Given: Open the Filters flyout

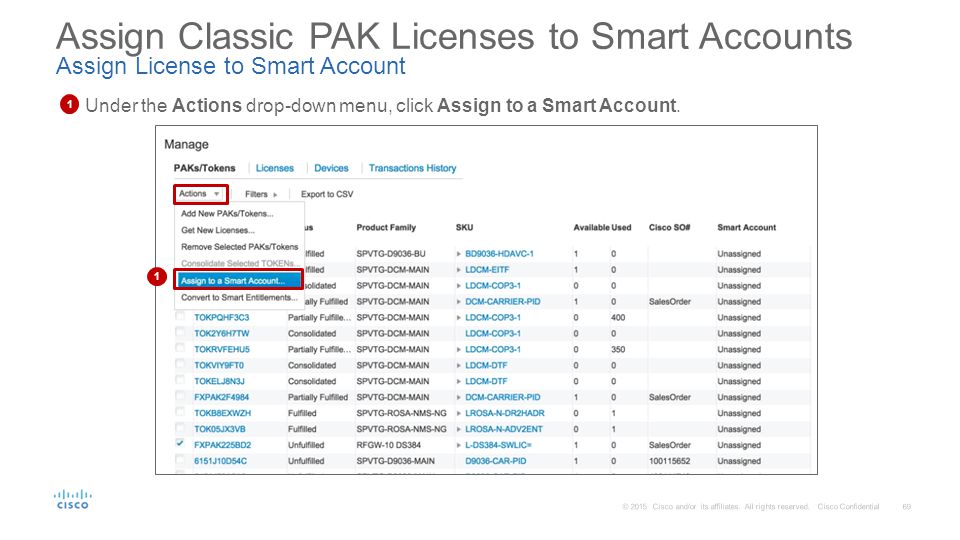Looking at the screenshot, I should (x=261, y=194).
